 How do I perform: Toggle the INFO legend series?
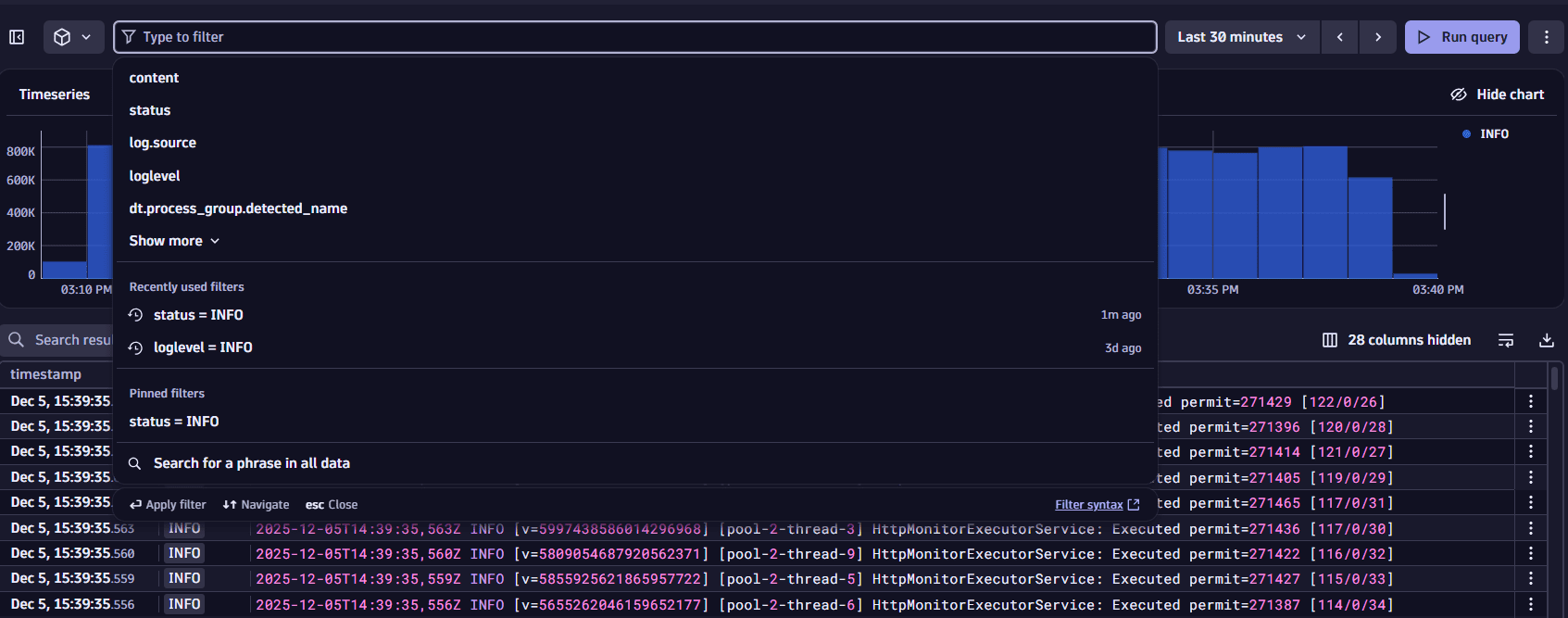pyautogui.click(x=1486, y=134)
